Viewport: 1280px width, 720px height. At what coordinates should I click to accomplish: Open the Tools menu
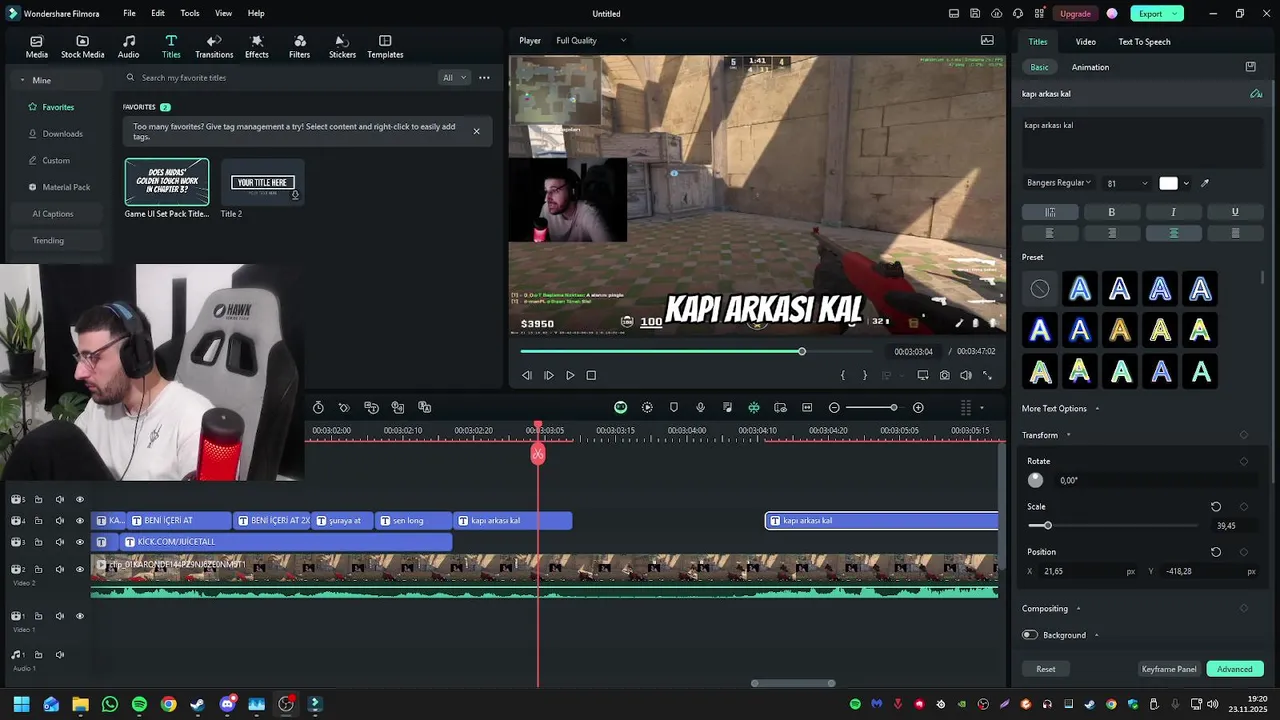tap(190, 13)
